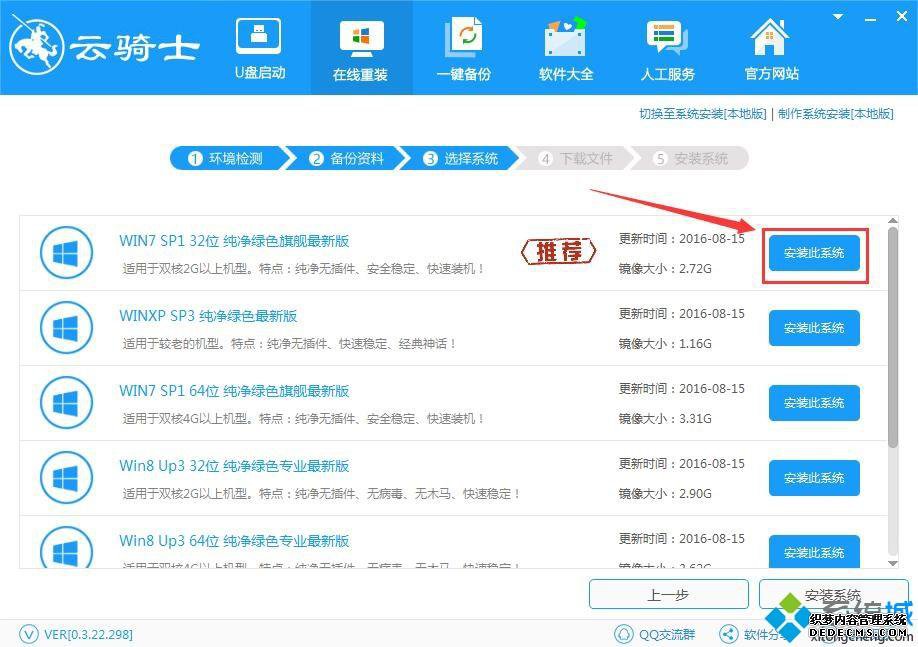Click Windows icon for WIN7 SP1 64位

coord(66,403)
